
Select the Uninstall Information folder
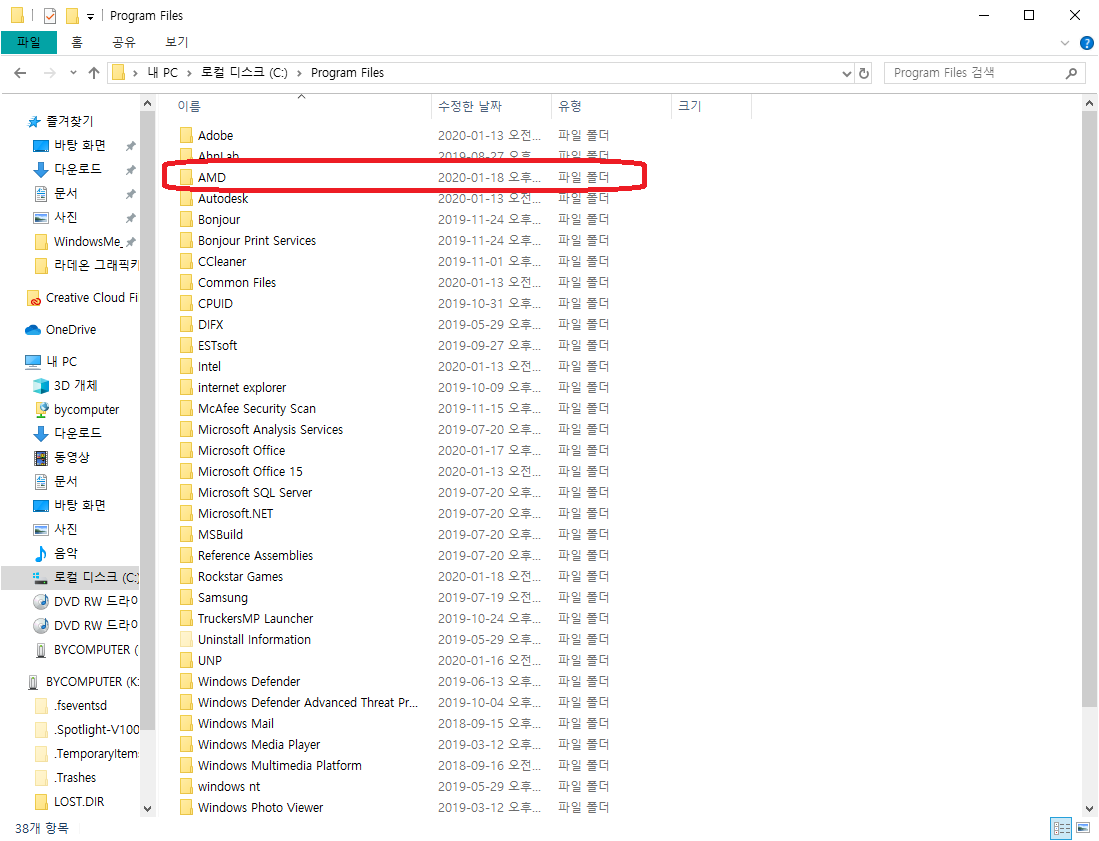(254, 640)
